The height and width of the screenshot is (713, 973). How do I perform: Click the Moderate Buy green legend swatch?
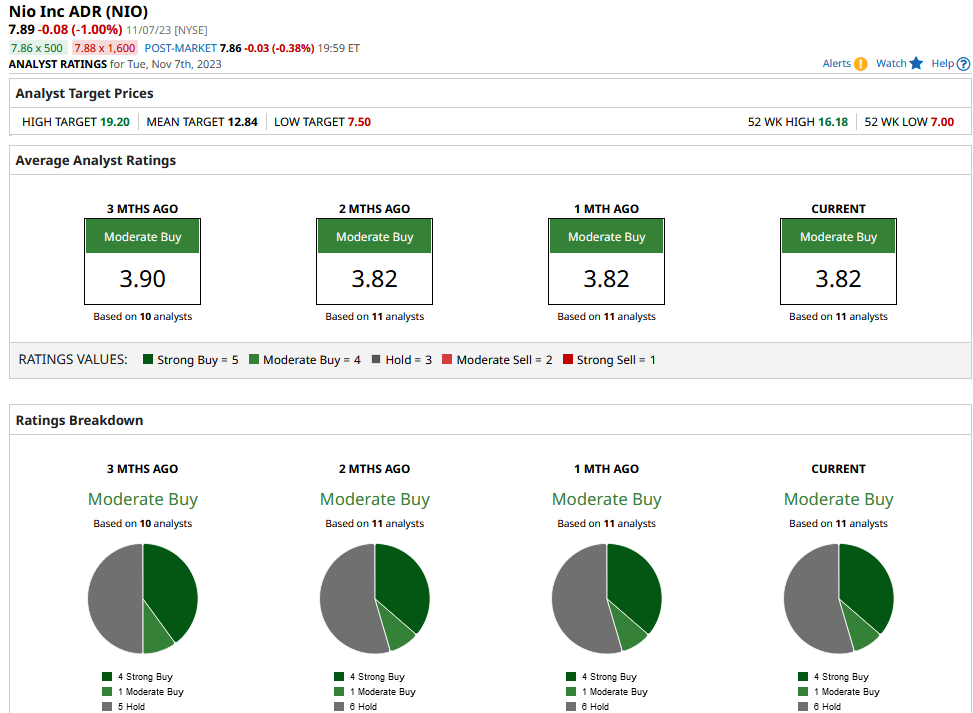(x=254, y=359)
